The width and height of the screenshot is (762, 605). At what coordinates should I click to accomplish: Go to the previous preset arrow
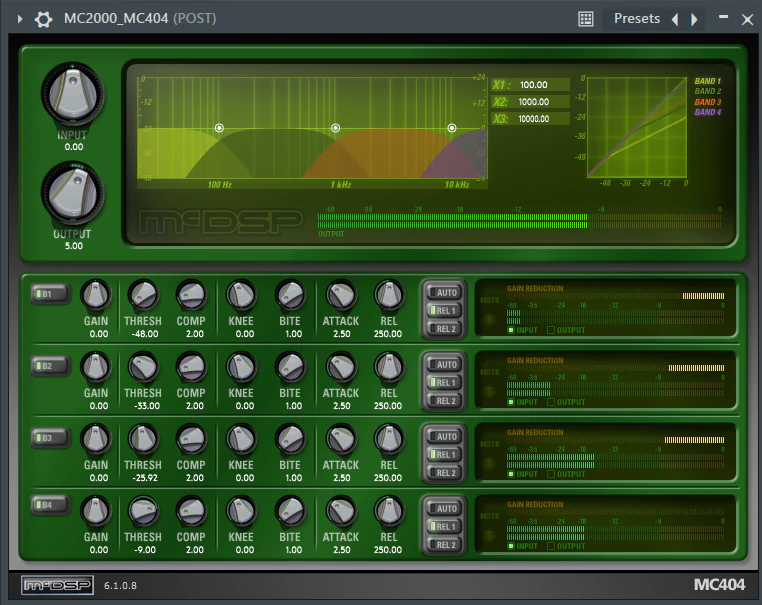click(675, 19)
